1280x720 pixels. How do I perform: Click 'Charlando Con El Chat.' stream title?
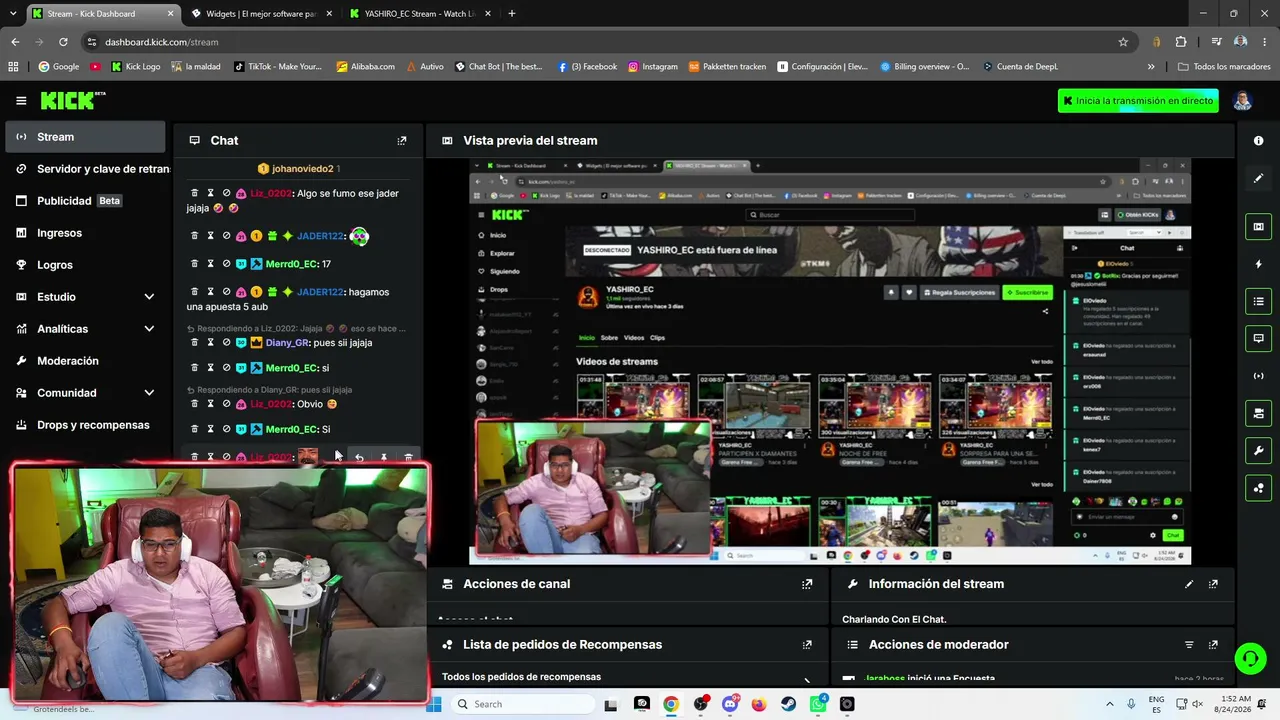click(x=894, y=620)
